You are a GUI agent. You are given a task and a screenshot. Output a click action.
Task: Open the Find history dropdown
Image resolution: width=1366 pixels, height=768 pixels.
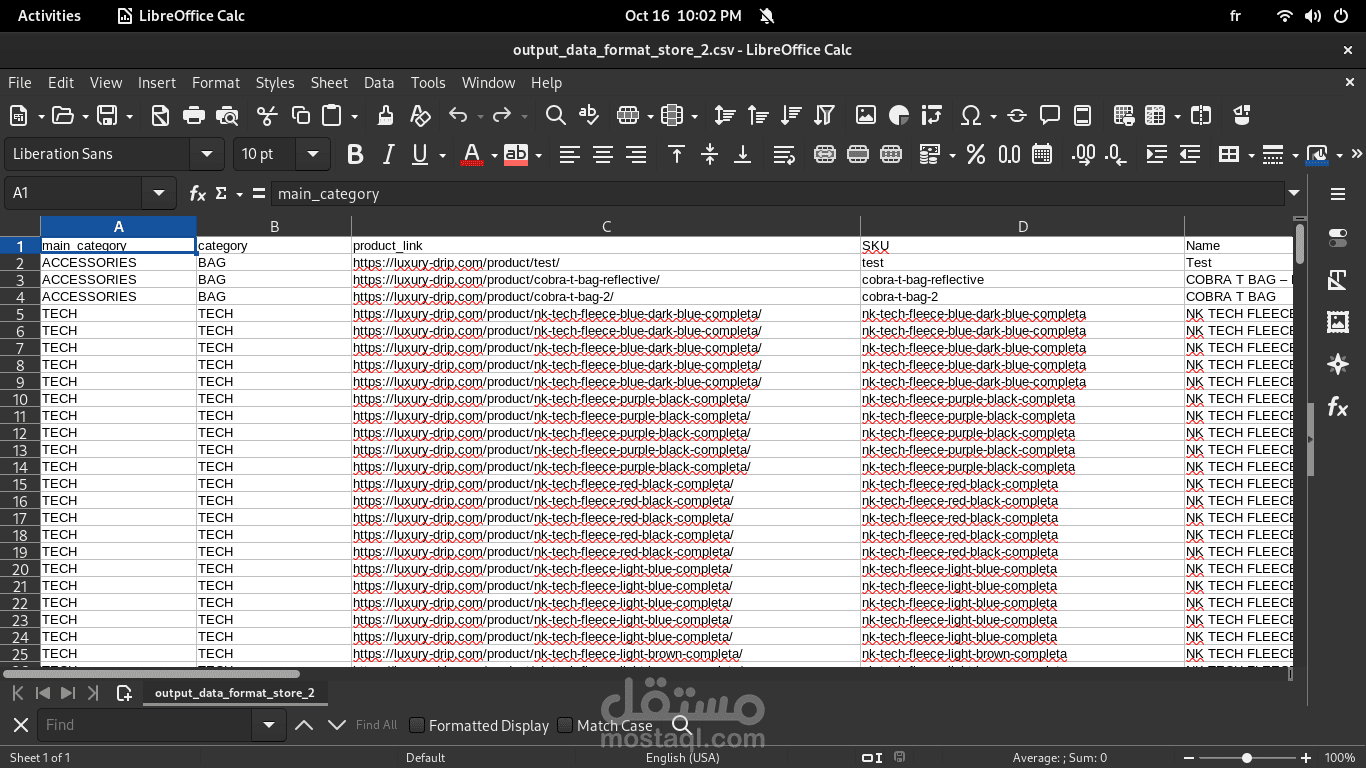pyautogui.click(x=268, y=725)
